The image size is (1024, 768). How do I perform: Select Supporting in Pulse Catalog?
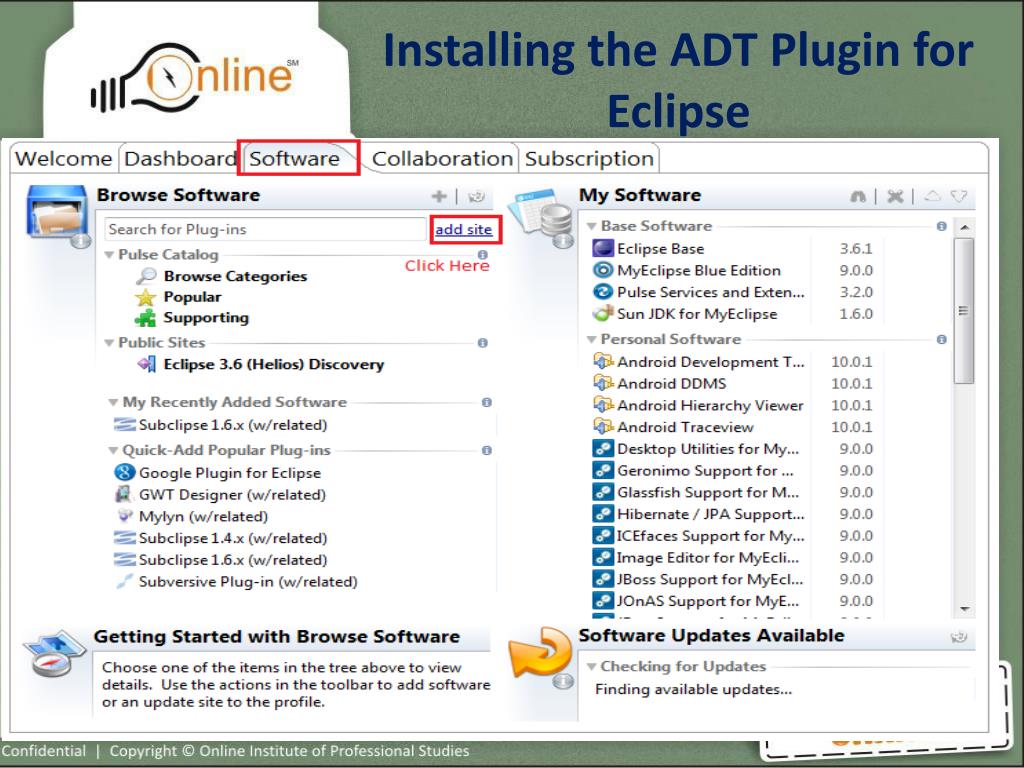click(206, 318)
